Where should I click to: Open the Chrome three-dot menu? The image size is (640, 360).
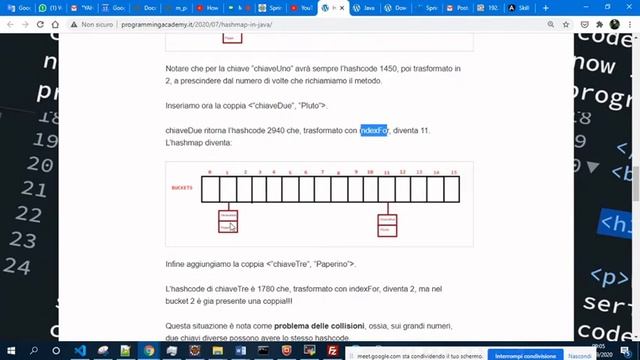[x=630, y=24]
